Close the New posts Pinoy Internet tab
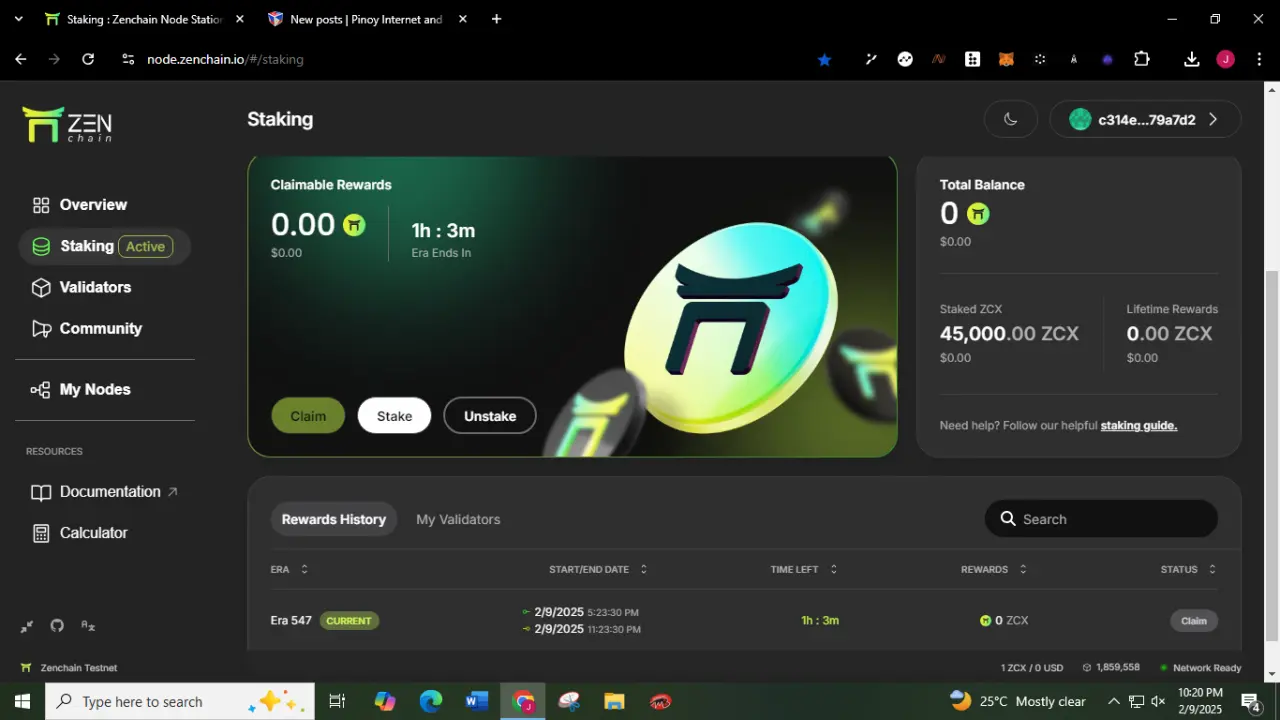This screenshot has width=1280, height=720. coord(462,19)
